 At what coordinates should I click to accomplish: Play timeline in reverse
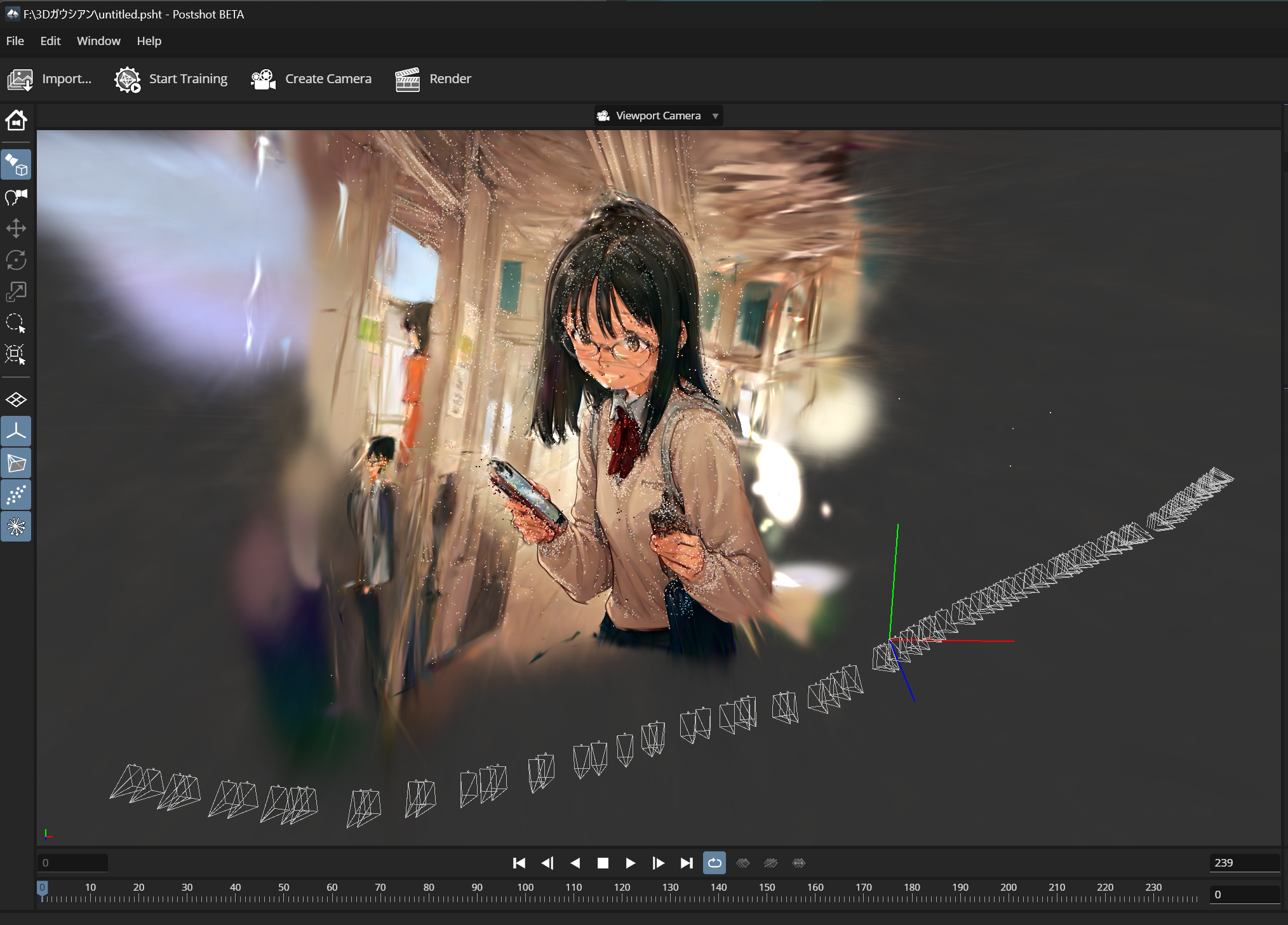coord(575,863)
